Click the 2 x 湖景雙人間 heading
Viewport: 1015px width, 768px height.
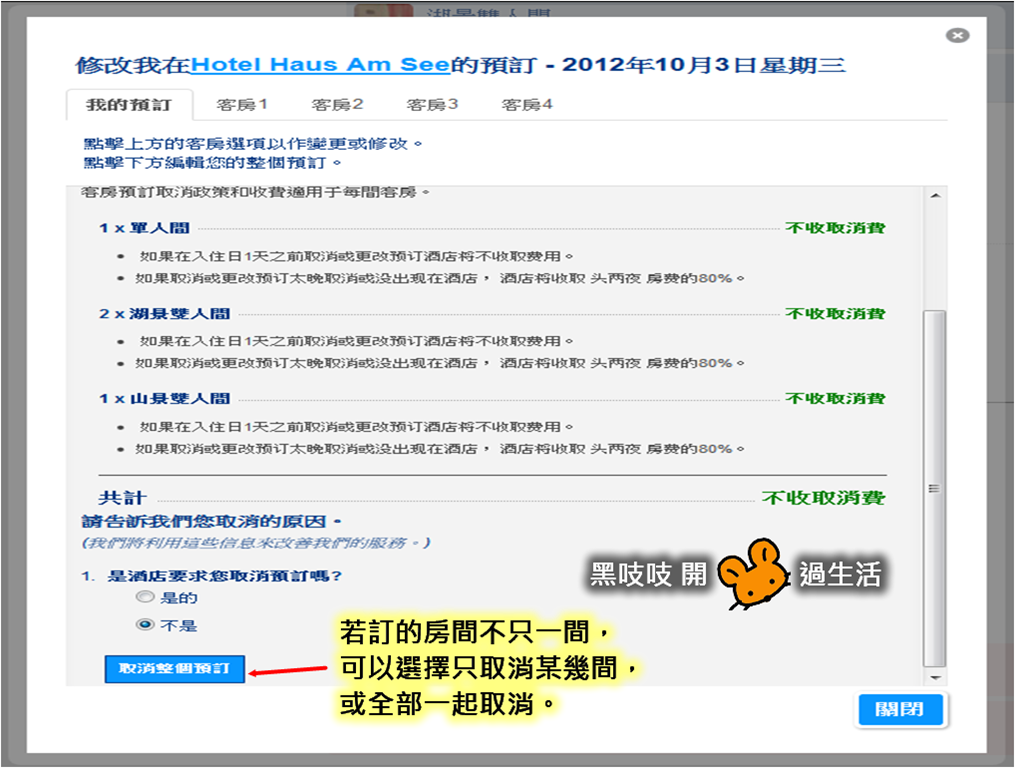(x=164, y=313)
